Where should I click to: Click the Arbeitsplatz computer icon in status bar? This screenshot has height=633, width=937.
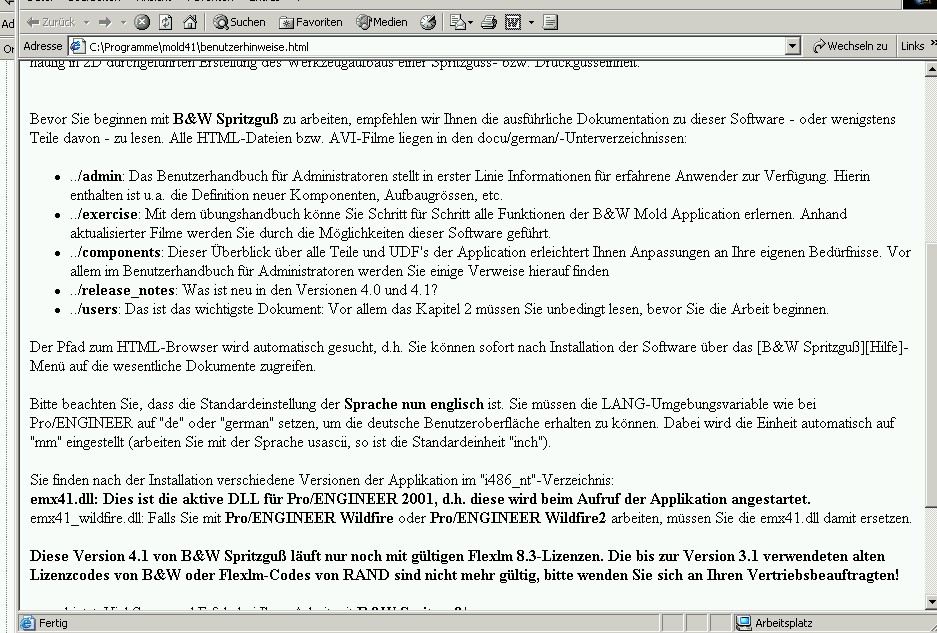(743, 623)
